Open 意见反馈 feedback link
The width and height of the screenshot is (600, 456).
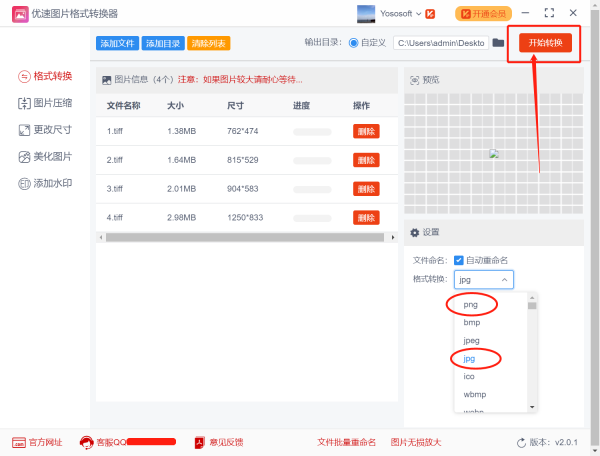pyautogui.click(x=219, y=443)
